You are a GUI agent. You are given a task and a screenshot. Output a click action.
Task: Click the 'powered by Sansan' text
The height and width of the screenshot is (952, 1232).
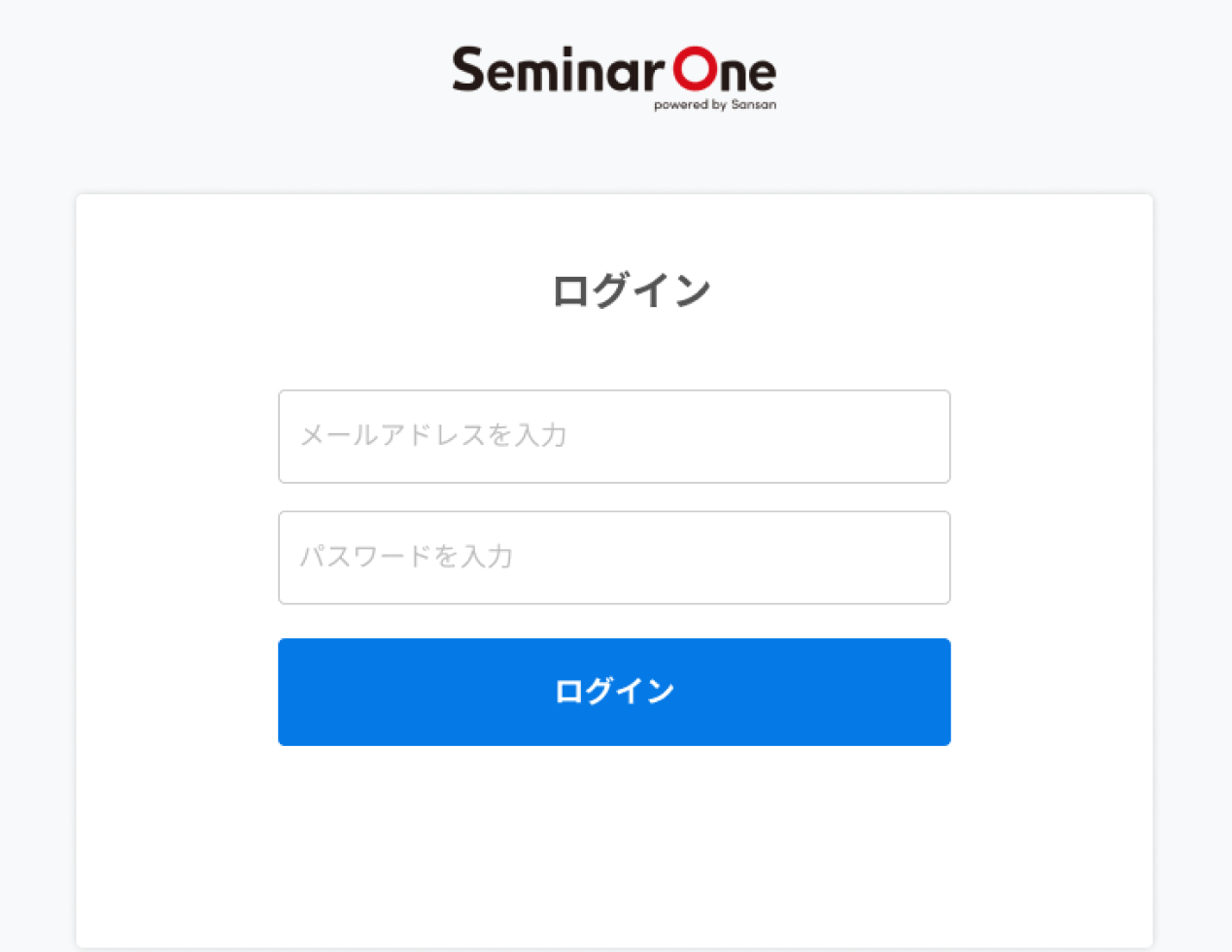click(715, 104)
